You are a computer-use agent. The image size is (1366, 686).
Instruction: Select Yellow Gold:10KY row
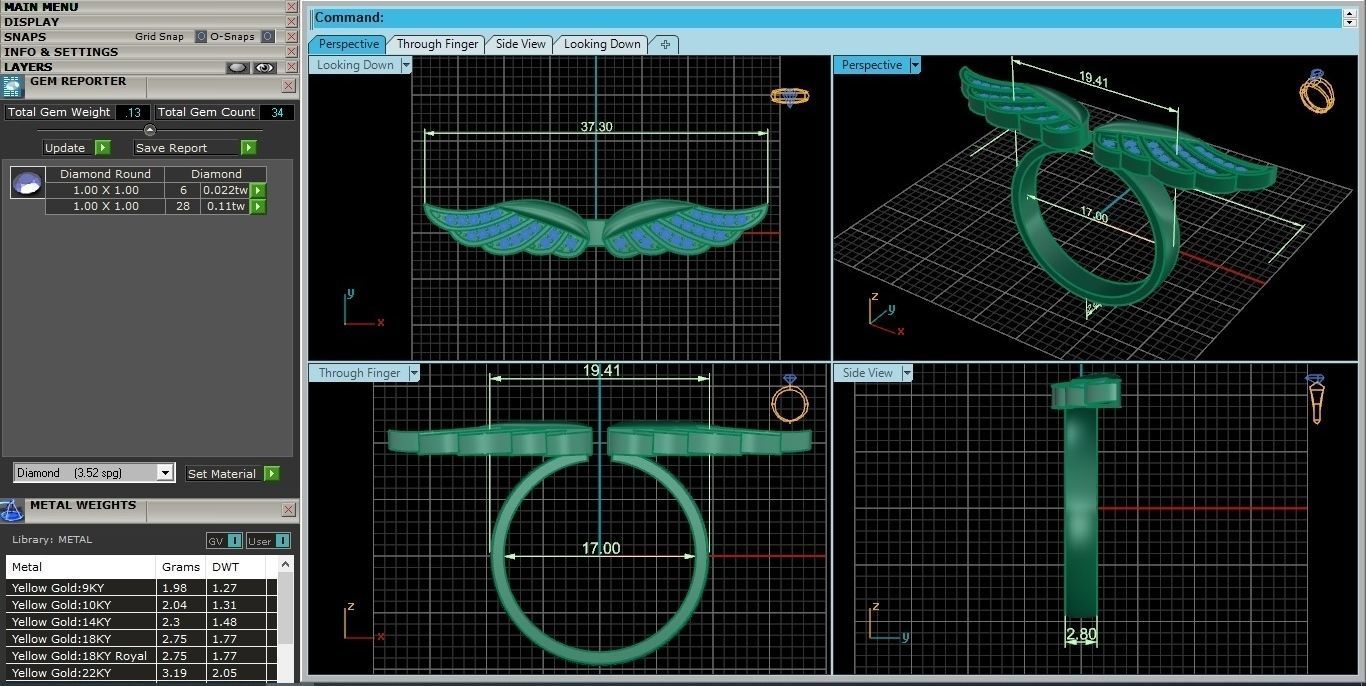[x=141, y=605]
